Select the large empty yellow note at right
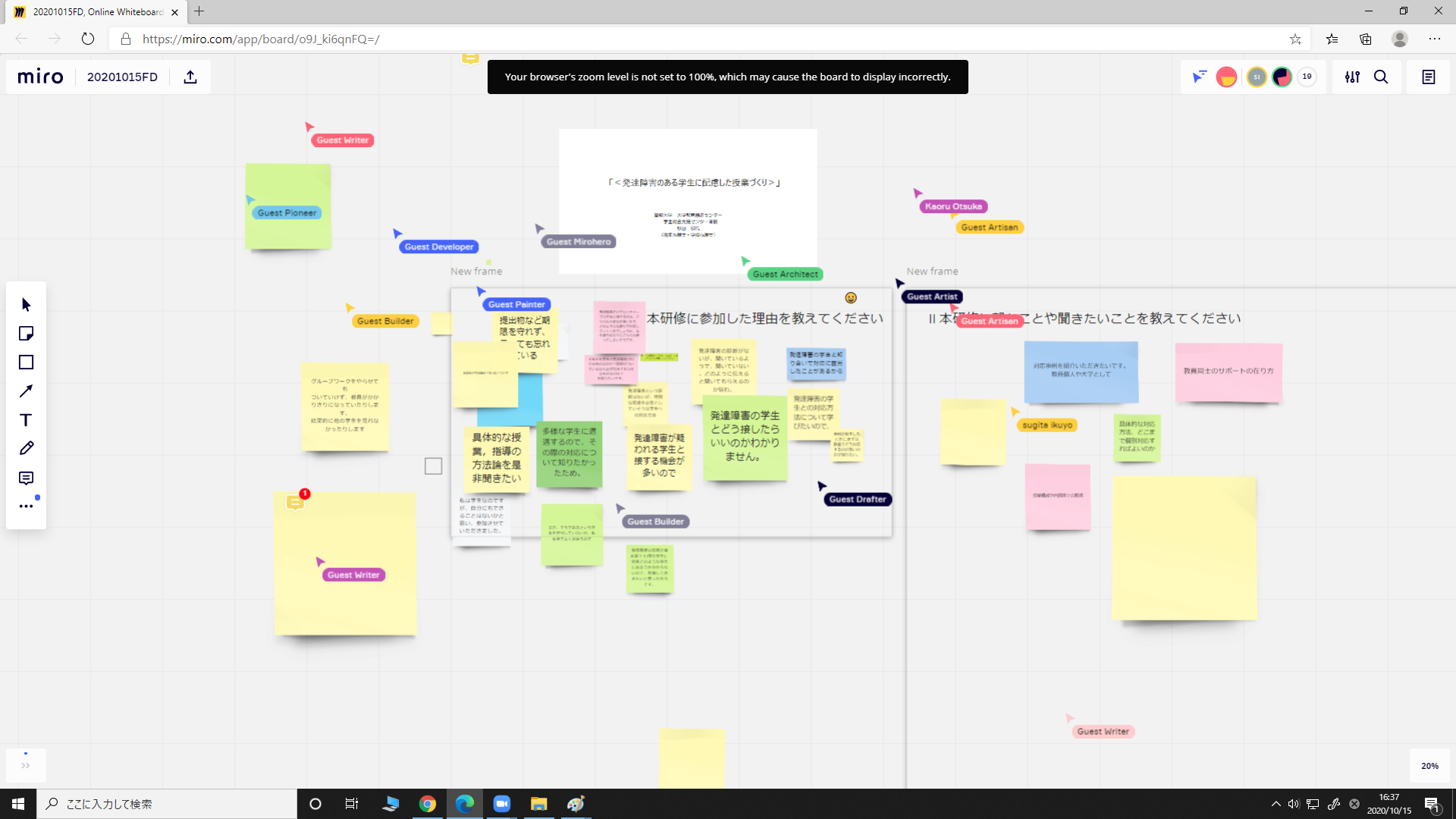The image size is (1456, 819). [x=1184, y=548]
